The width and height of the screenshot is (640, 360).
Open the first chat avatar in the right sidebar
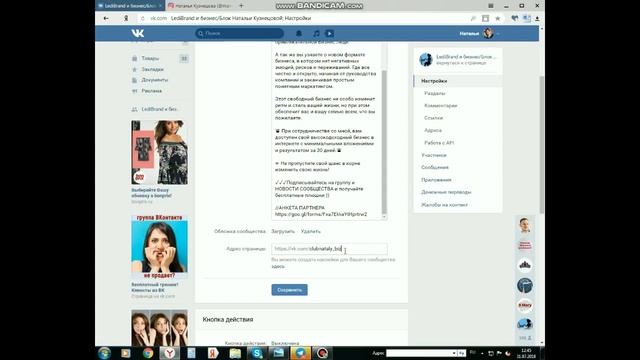(x=525, y=225)
